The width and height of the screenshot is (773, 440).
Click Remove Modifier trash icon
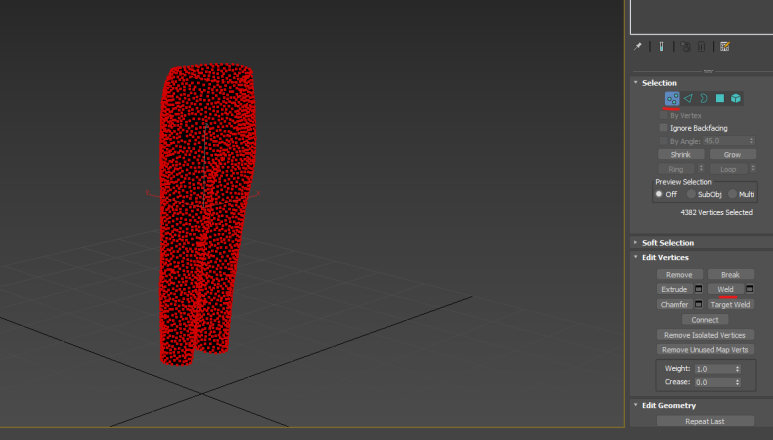701,46
